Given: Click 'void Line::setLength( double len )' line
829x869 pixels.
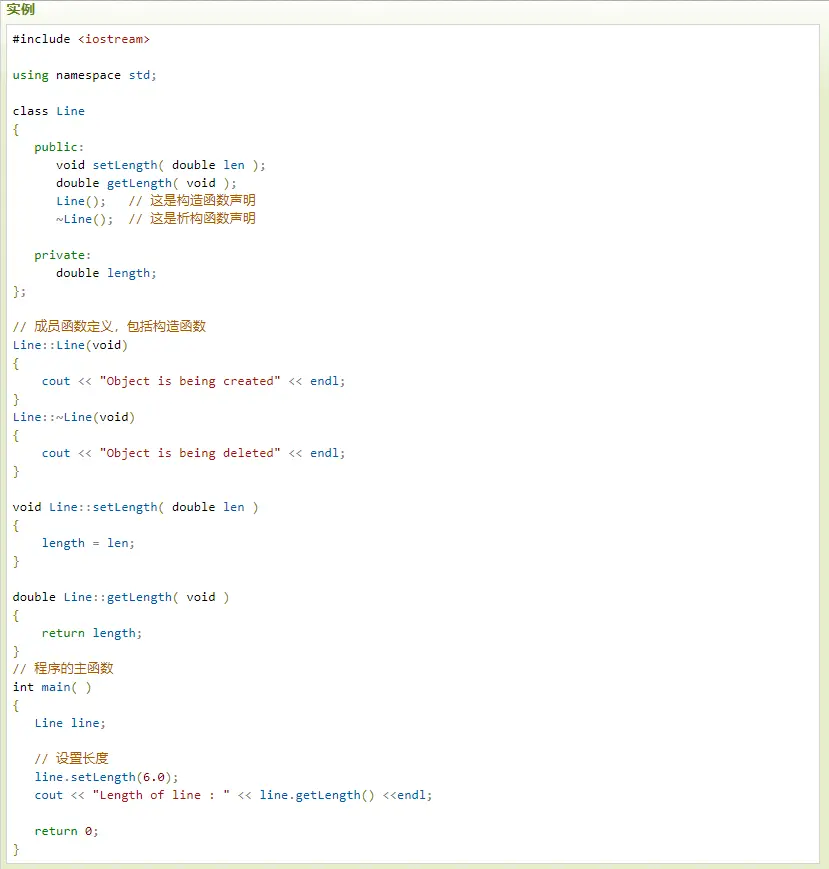Looking at the screenshot, I should point(135,507).
